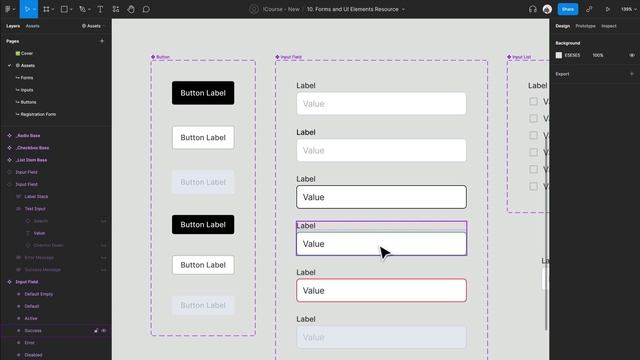Select the disabled gray Value input on canvas
640x360 pixels.
(x=381, y=337)
